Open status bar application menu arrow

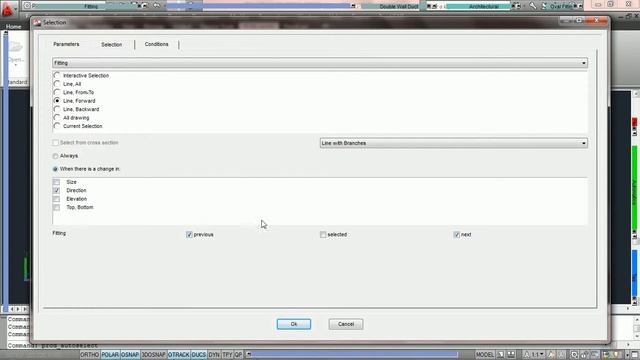point(627,355)
